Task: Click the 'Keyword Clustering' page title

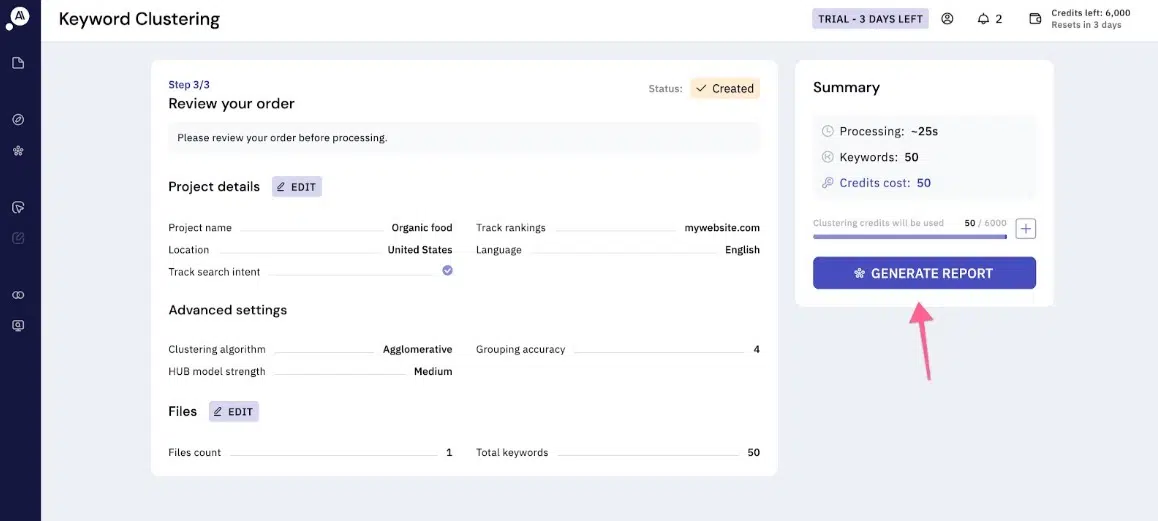Action: [x=139, y=19]
